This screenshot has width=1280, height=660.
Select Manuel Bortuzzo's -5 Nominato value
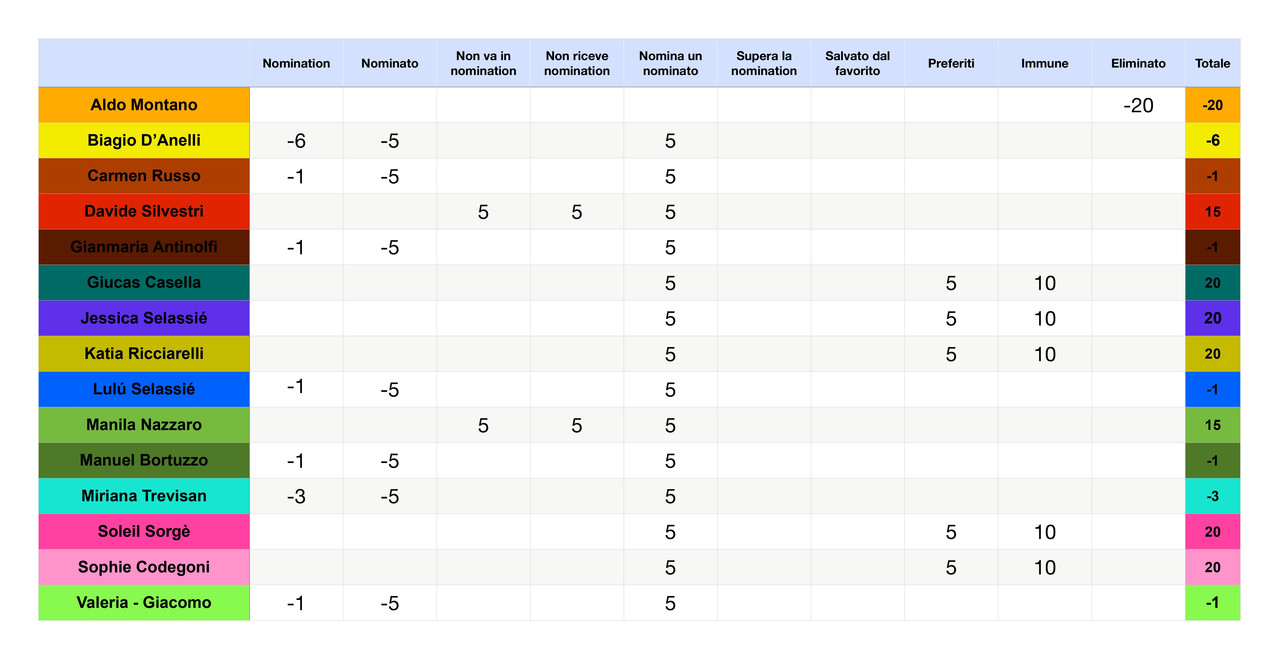[390, 461]
